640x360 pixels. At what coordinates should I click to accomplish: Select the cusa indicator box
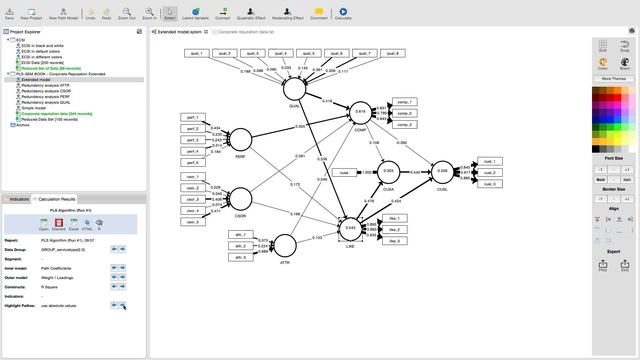pos(344,173)
